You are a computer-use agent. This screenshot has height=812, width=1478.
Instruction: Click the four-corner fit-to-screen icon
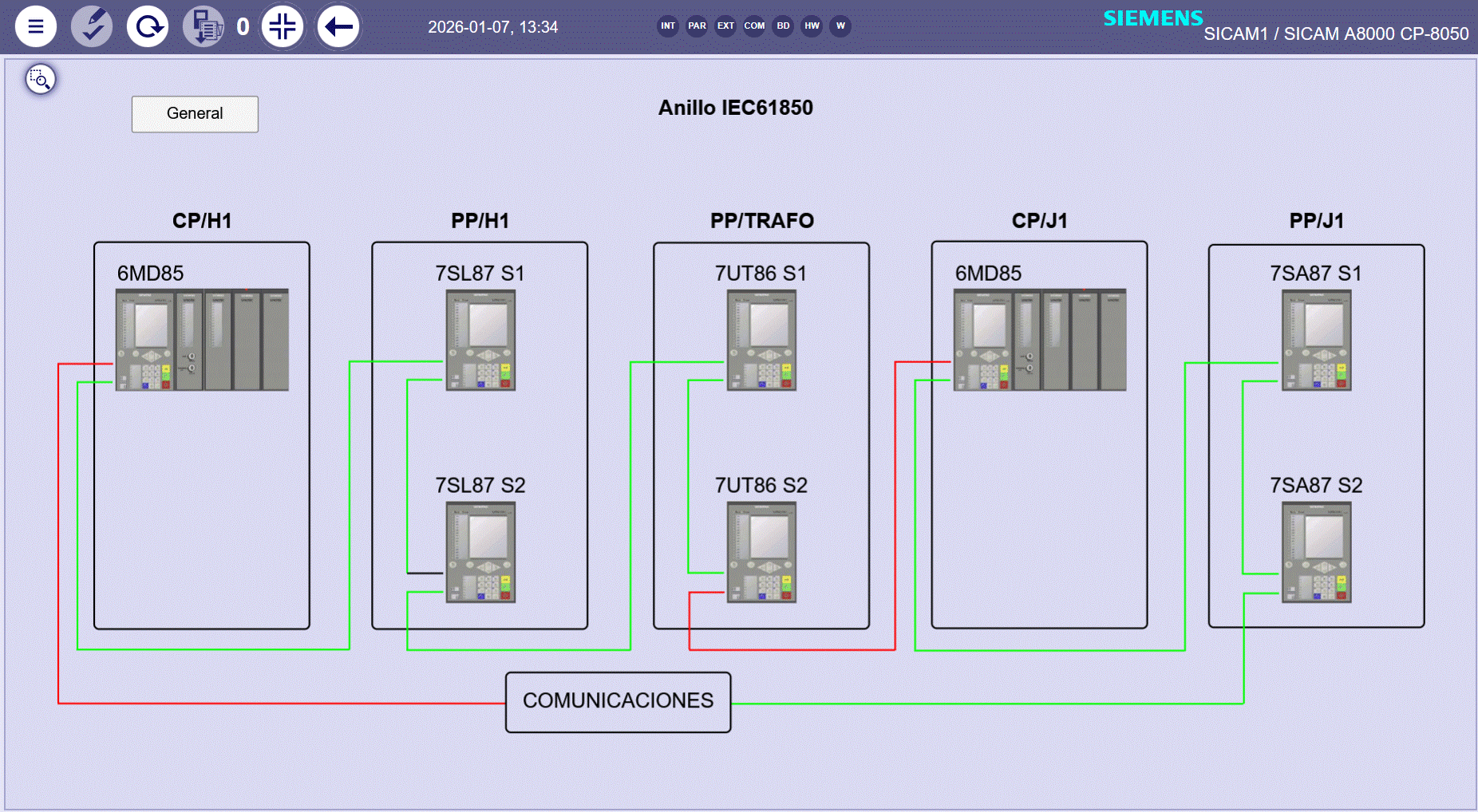point(283,26)
